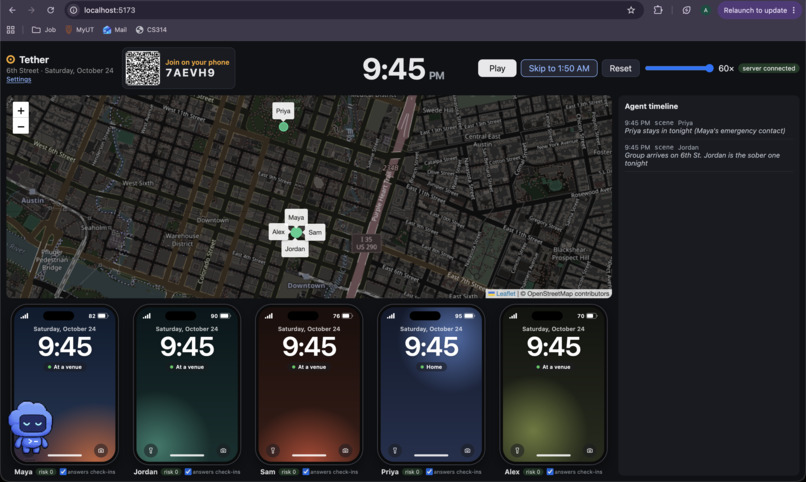806x482 pixels.
Task: Open the Chrome apps grid shortcut
Action: click(x=11, y=30)
